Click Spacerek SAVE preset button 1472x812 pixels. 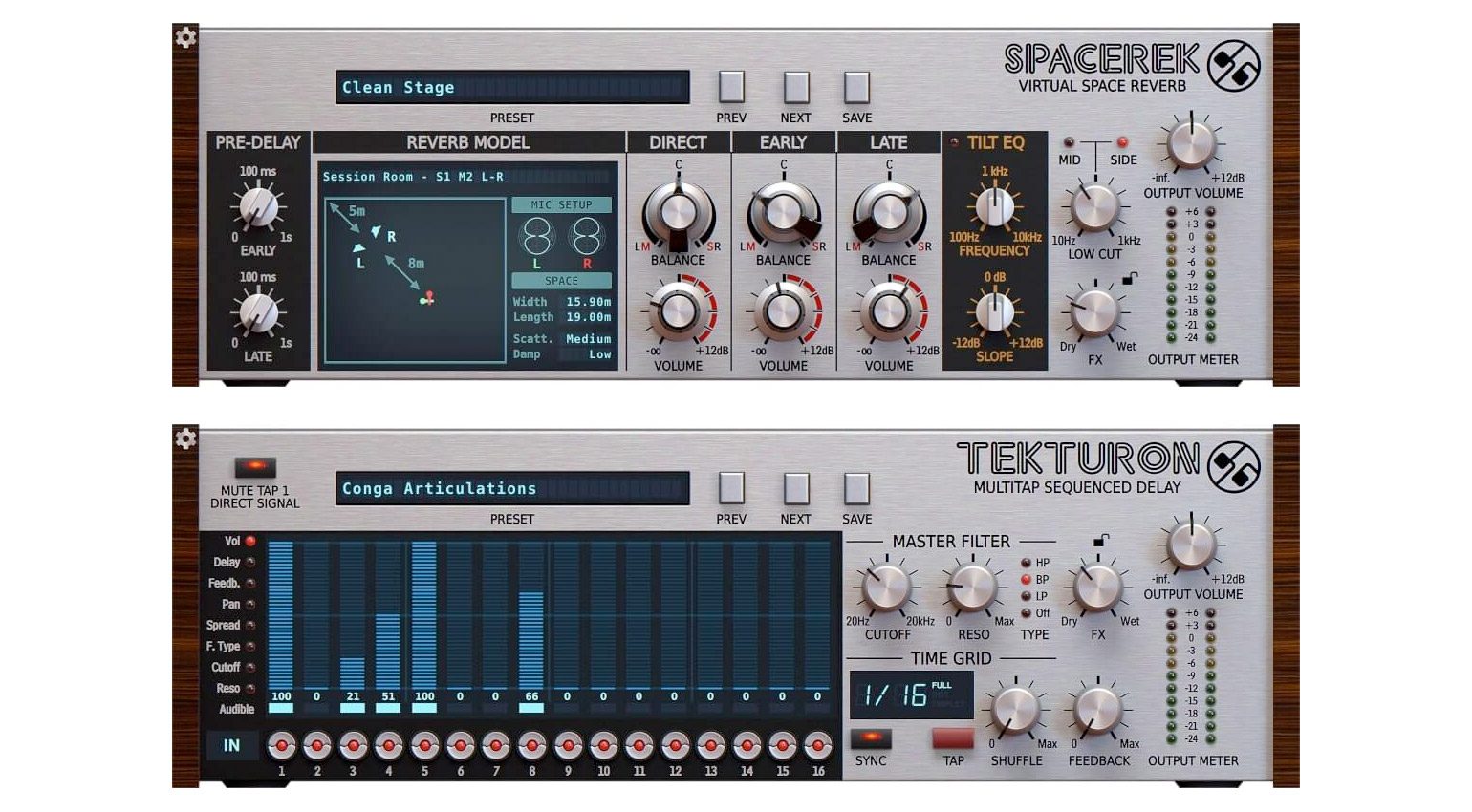pos(856,87)
